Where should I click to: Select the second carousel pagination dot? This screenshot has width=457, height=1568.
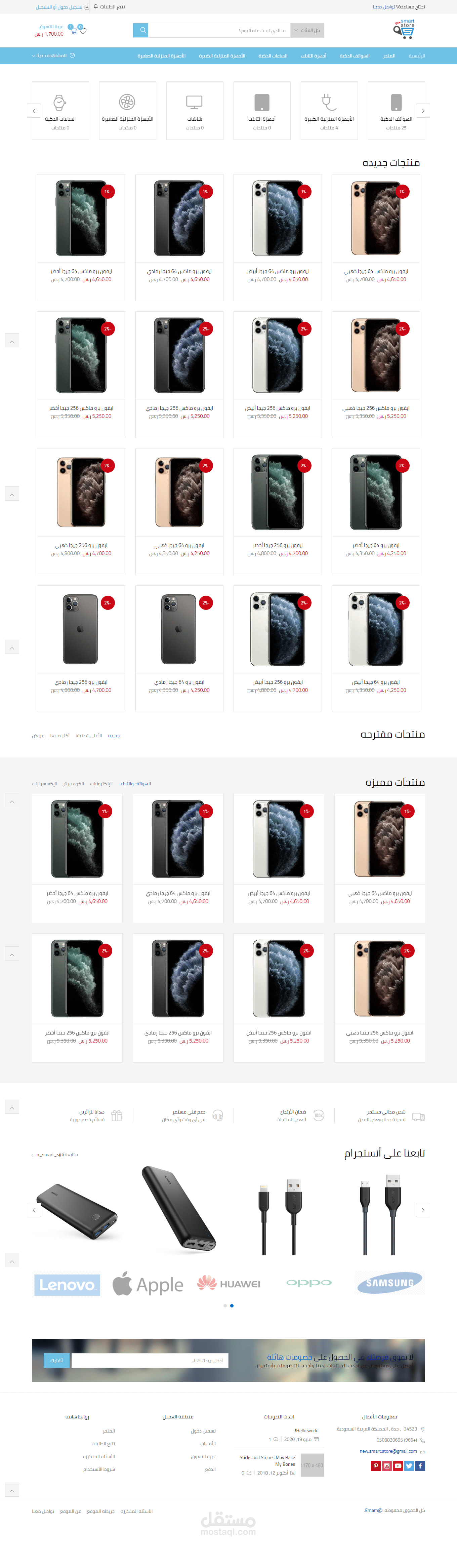coord(232,1305)
